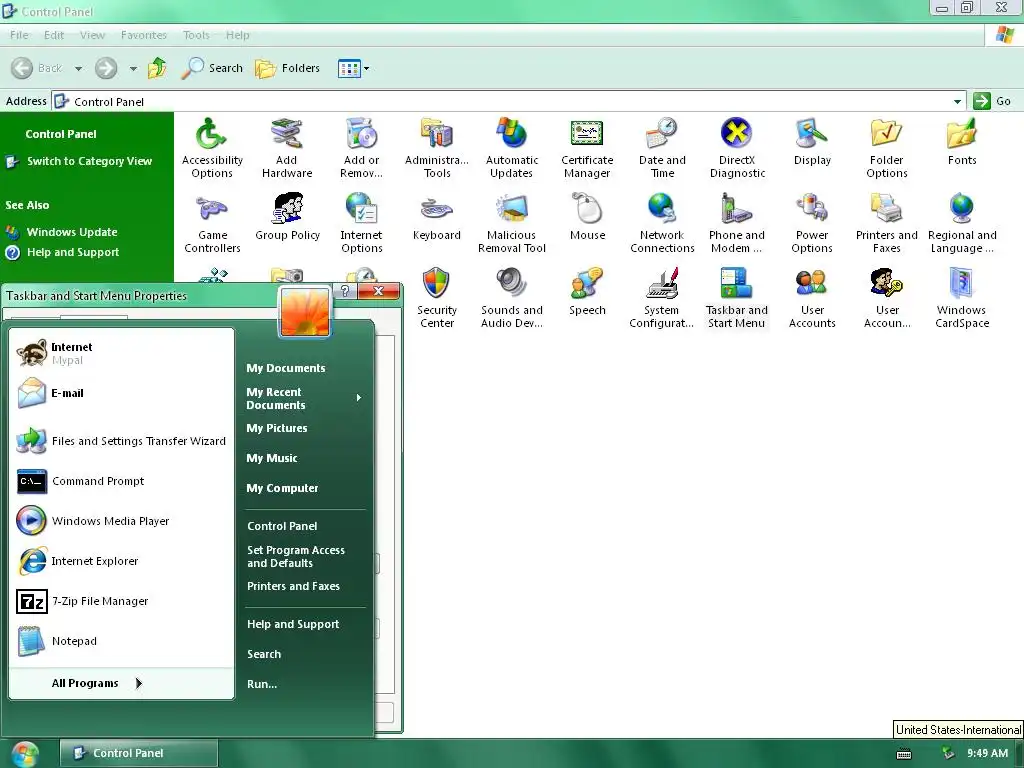Image resolution: width=1024 pixels, height=768 pixels.
Task: Open Date and Time icon
Action: coord(662,148)
